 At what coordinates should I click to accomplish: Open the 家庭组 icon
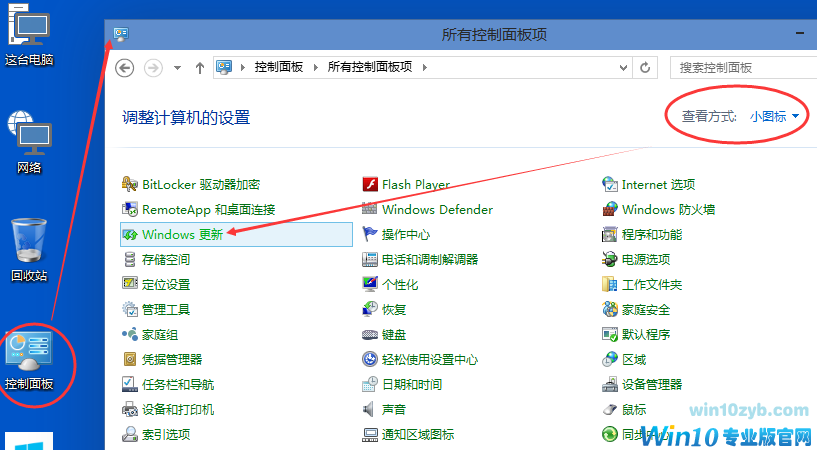130,334
